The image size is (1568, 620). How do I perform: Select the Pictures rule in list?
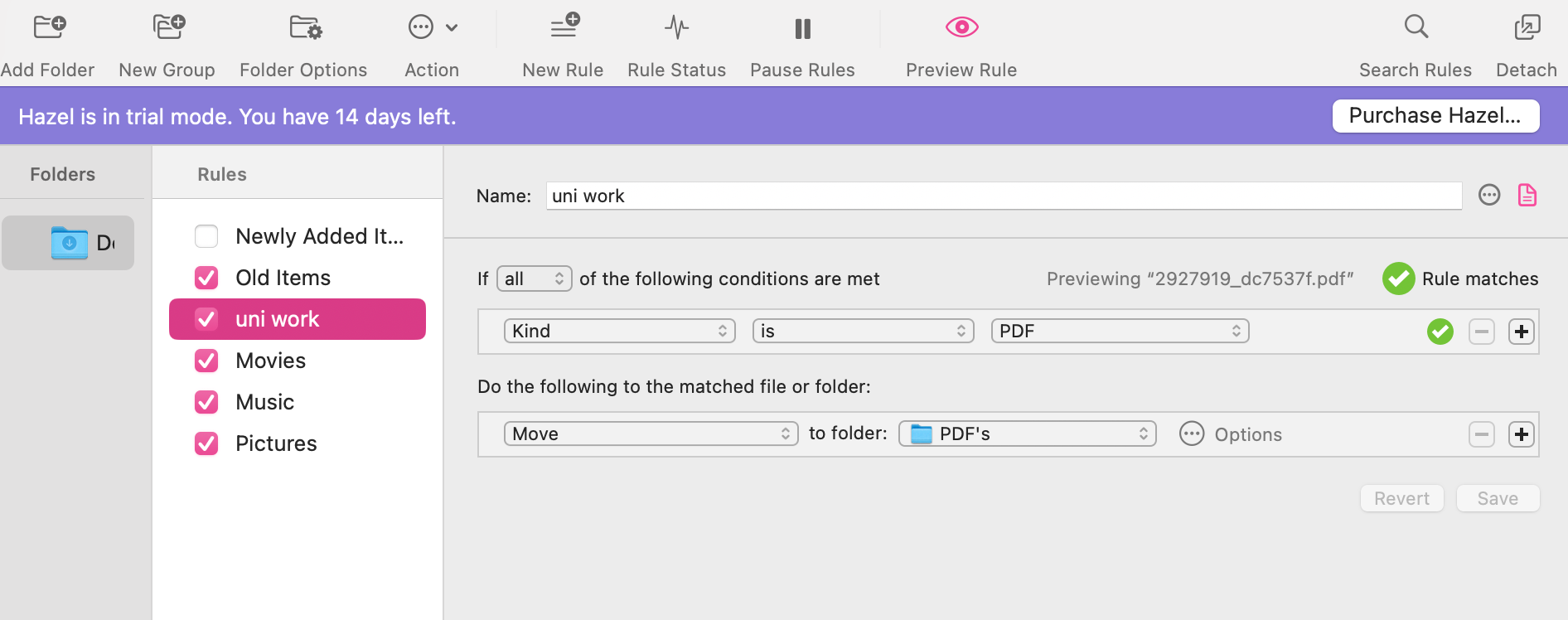click(x=276, y=443)
